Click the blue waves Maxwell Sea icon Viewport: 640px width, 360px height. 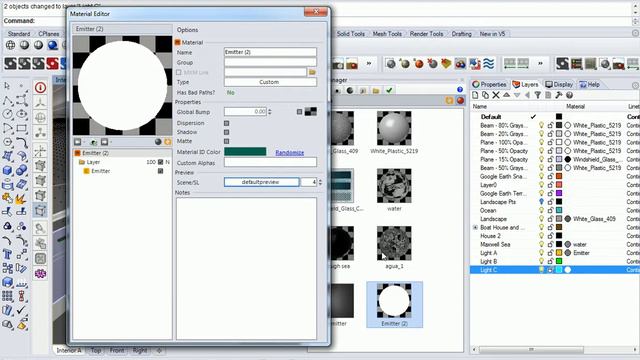(489, 64)
